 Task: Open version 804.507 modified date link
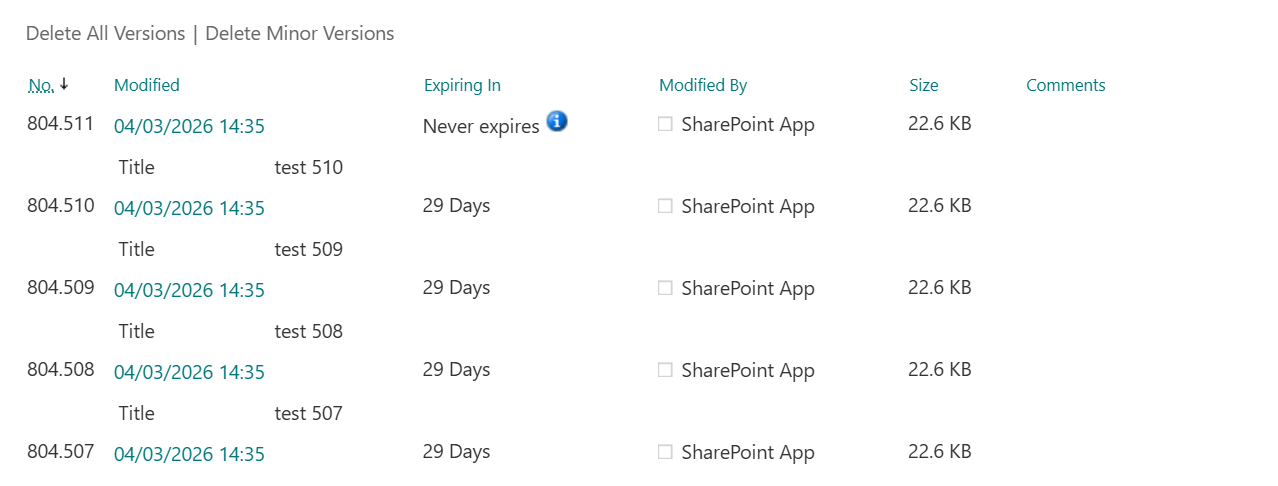pos(189,455)
